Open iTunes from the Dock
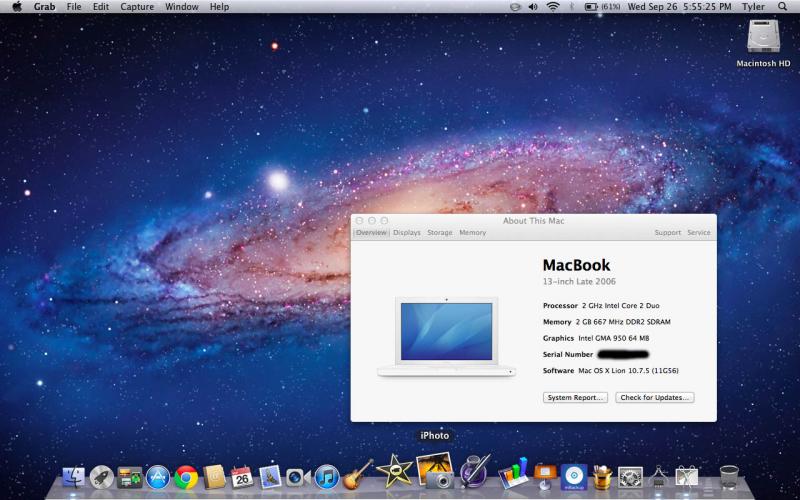 pyautogui.click(x=327, y=478)
